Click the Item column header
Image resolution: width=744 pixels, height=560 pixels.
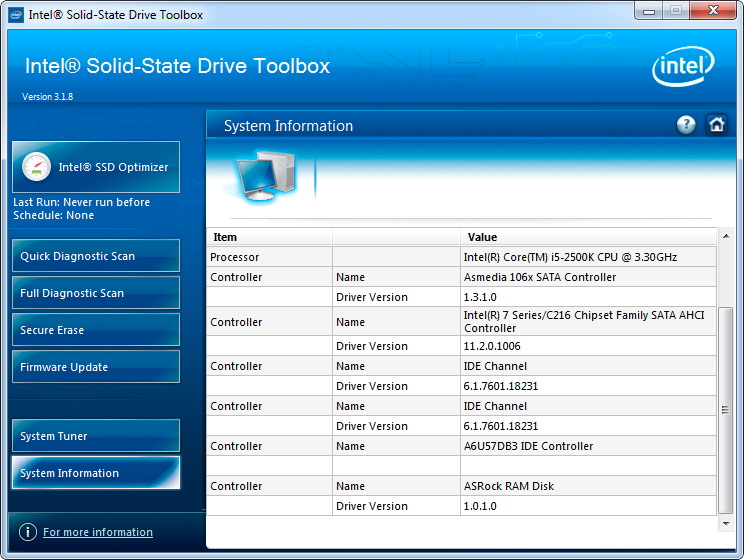[270, 237]
